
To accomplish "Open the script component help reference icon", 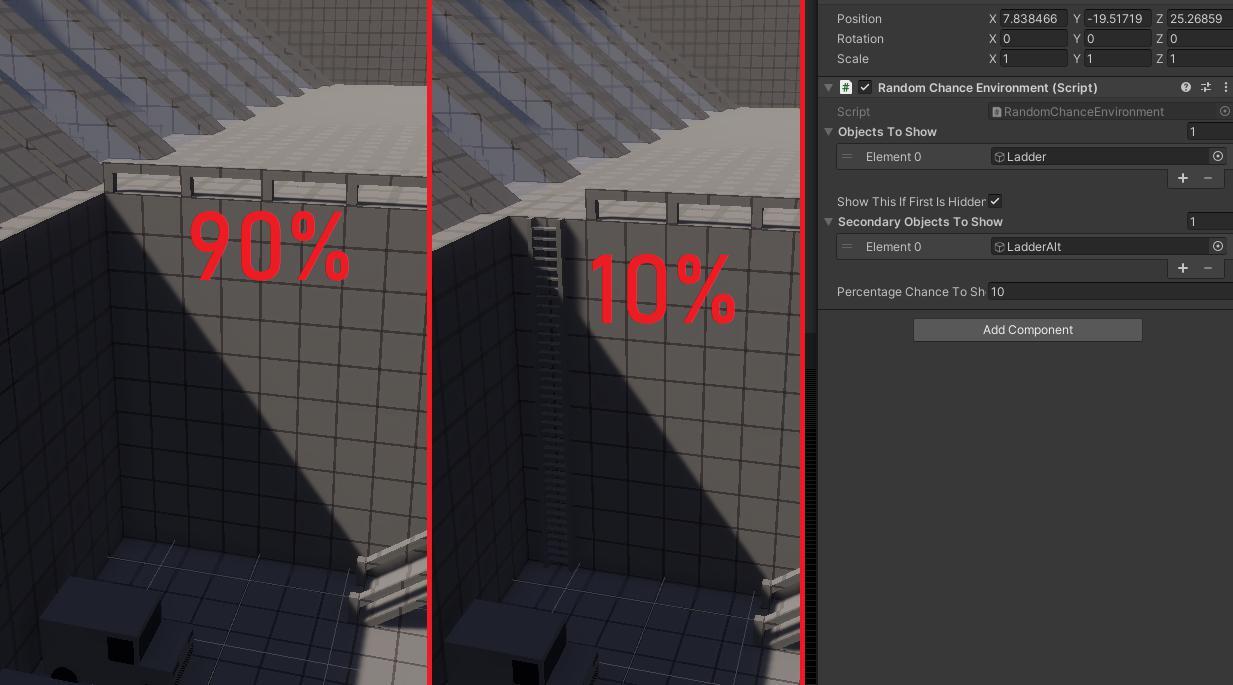I will (x=1185, y=88).
